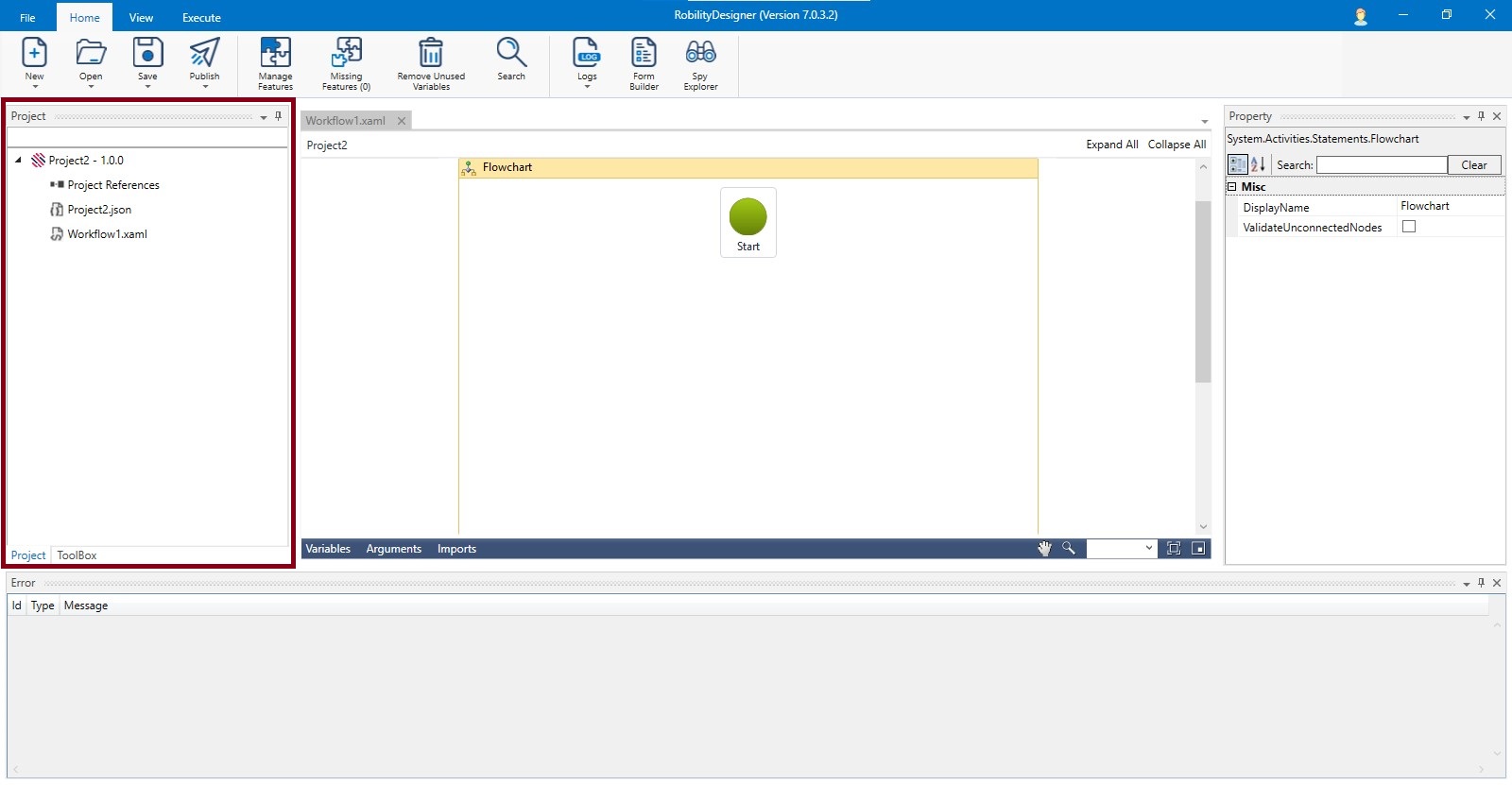This screenshot has height=785, width=1512.
Task: Click the Remove Unused Variables icon
Action: pyautogui.click(x=431, y=53)
